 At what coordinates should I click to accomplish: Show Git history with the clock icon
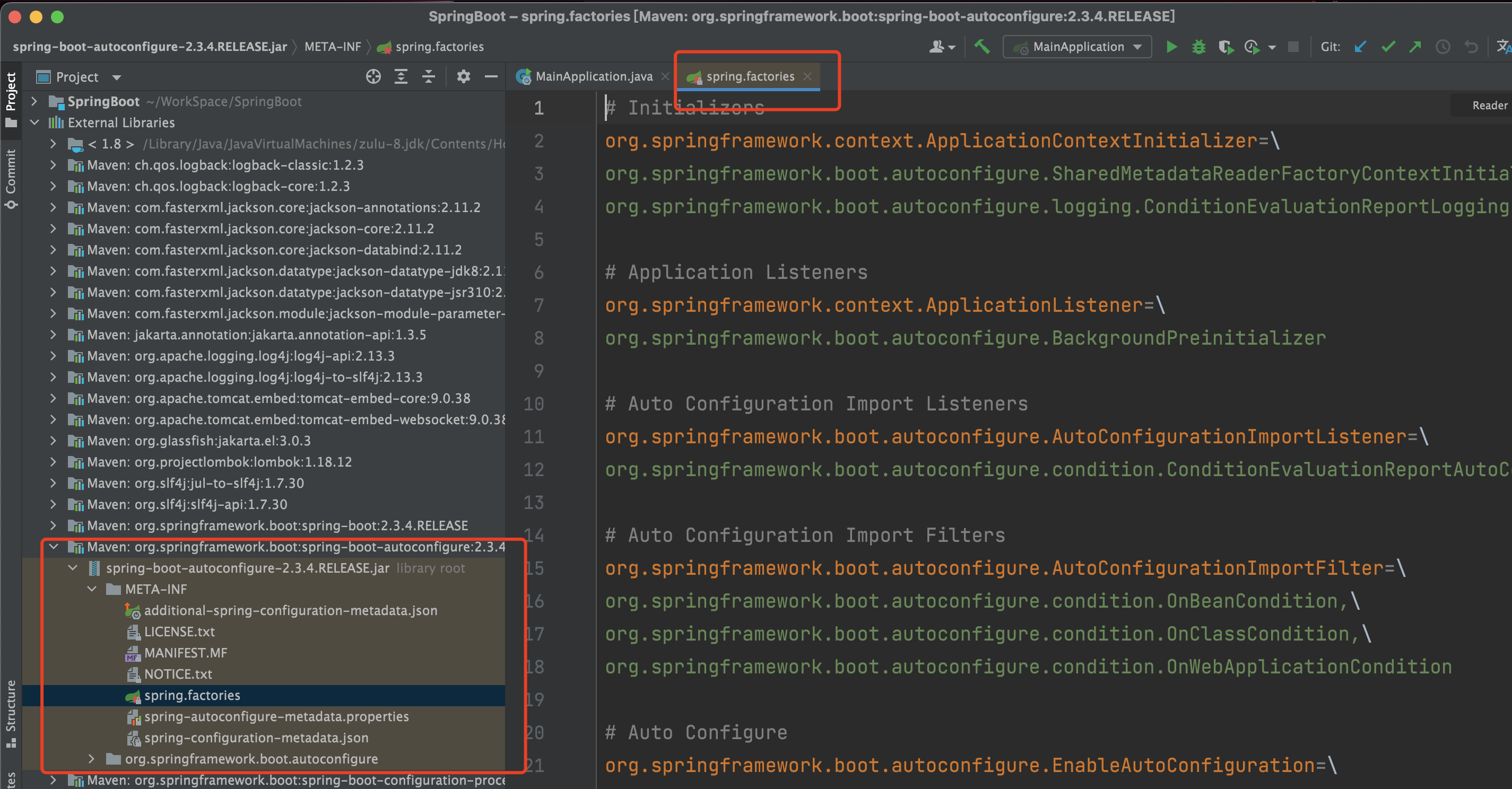click(1443, 47)
